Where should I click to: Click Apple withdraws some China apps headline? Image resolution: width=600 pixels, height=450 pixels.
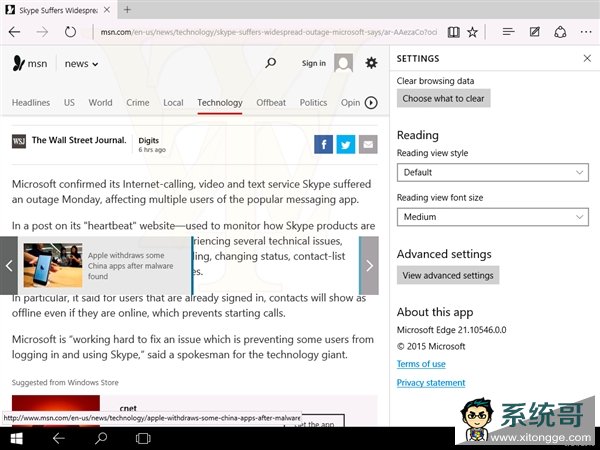(x=130, y=266)
